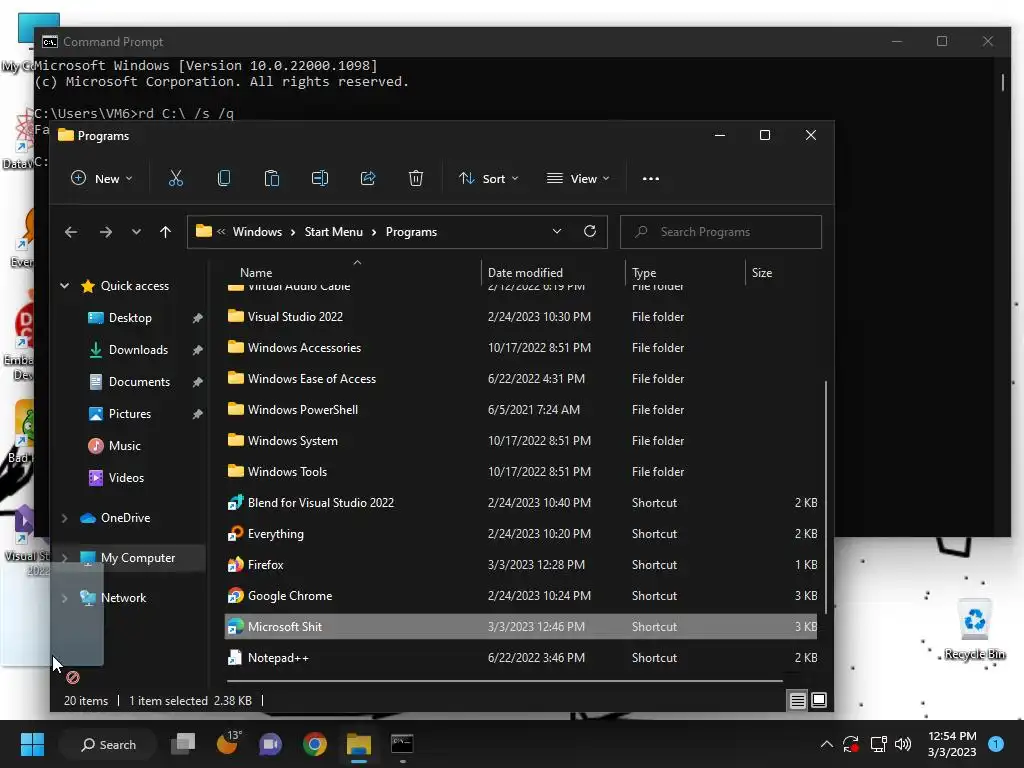This screenshot has width=1024, height=768.
Task: Switch to large thumbnails view icon
Action: point(819,701)
